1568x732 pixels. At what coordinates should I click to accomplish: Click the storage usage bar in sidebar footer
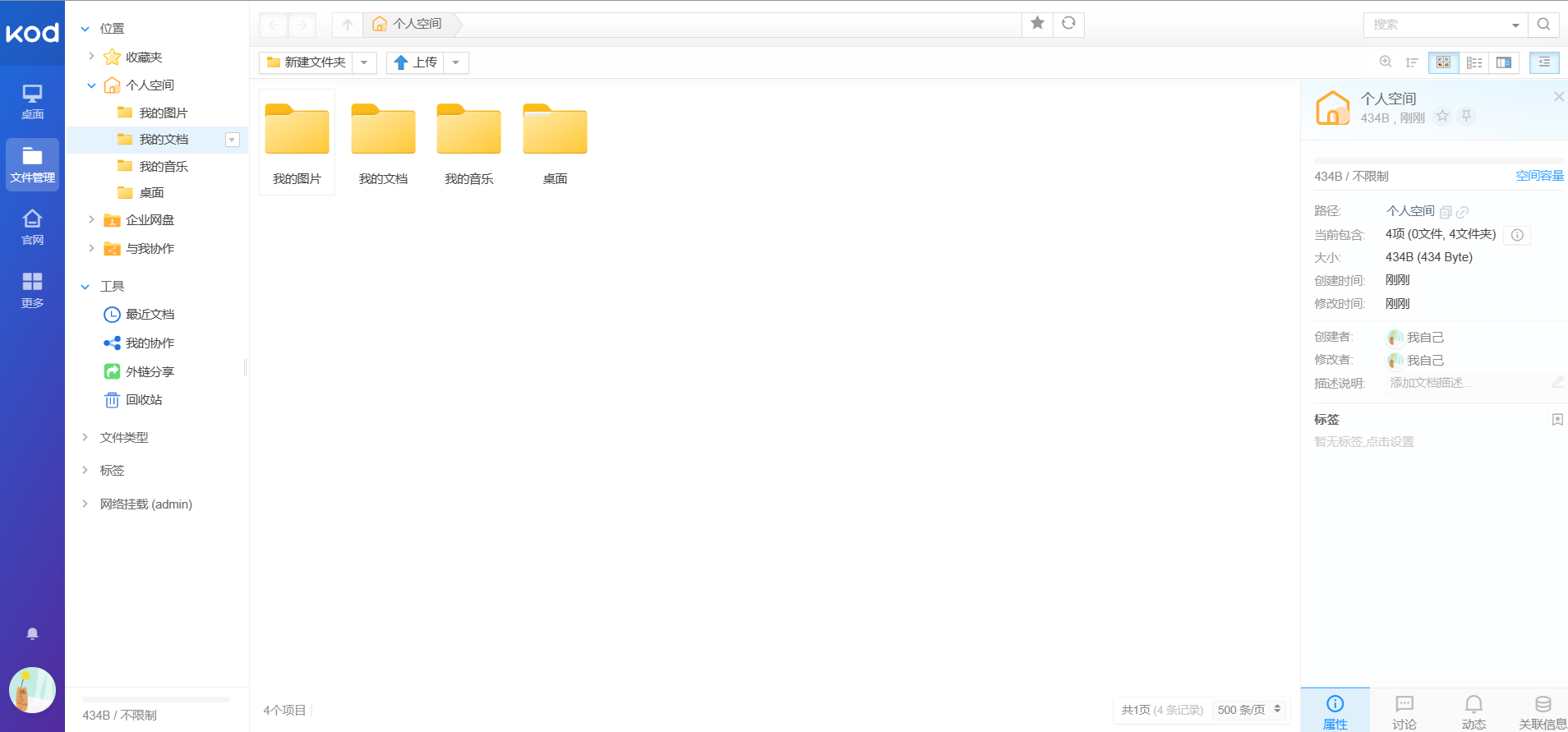(x=156, y=700)
